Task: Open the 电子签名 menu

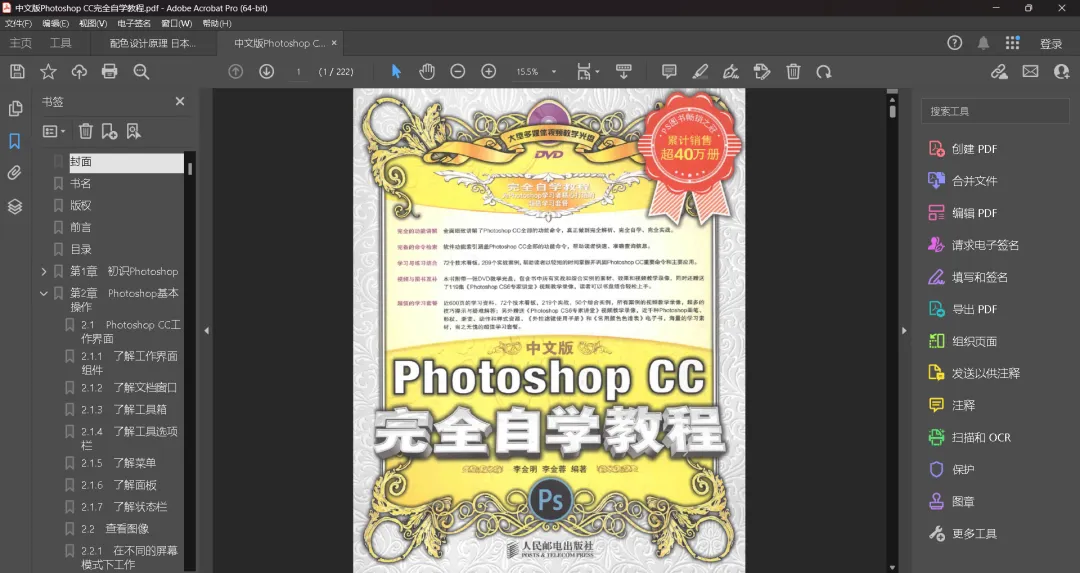Action: pyautogui.click(x=134, y=23)
